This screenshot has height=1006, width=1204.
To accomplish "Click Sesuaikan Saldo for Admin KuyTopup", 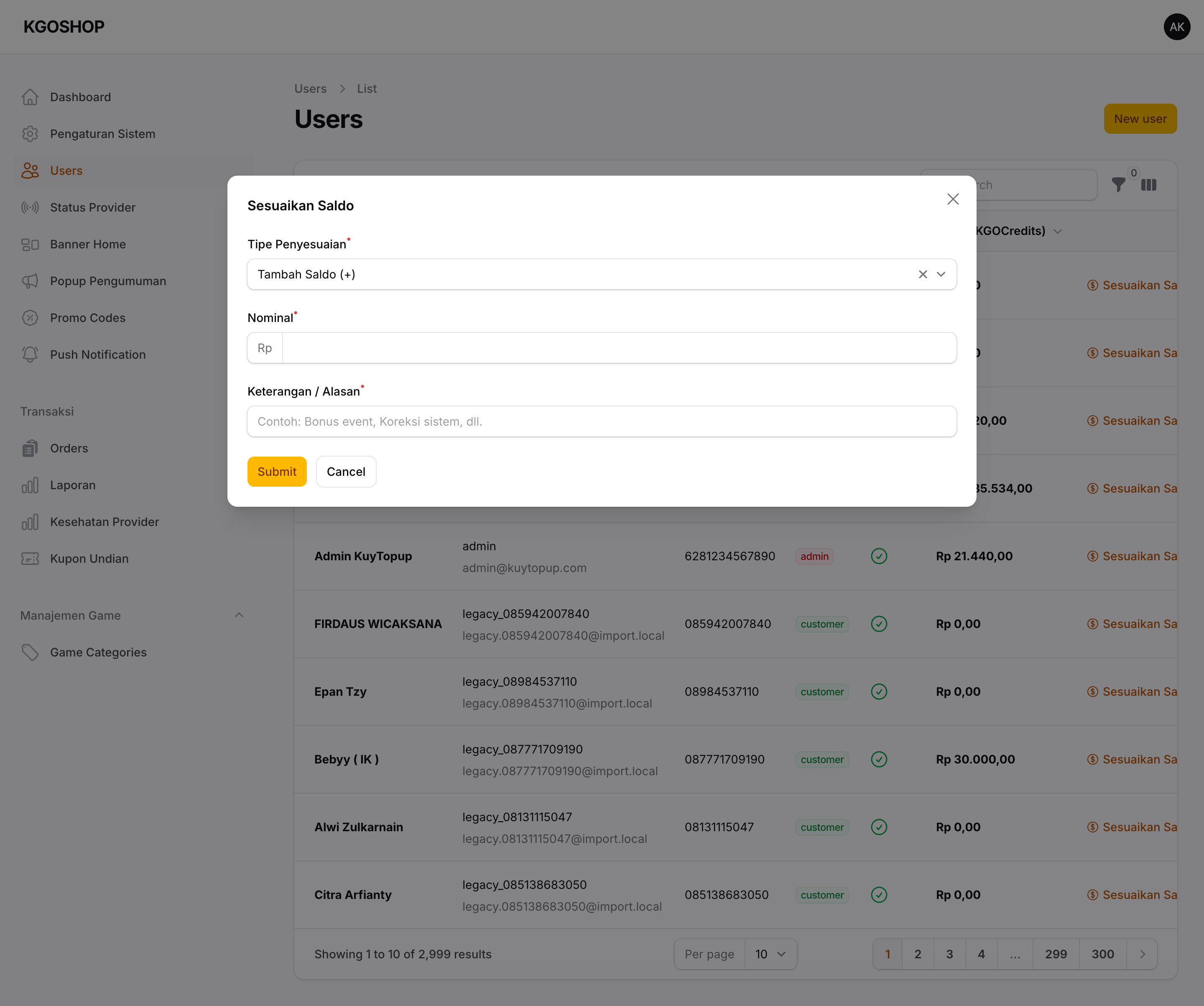I will pyautogui.click(x=1132, y=556).
